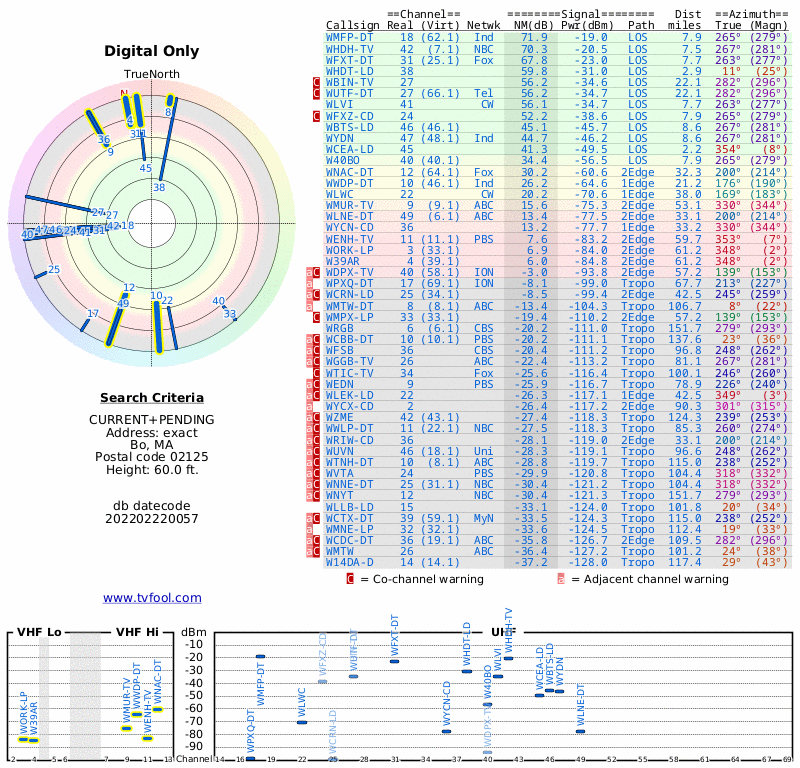The height and width of the screenshot is (768, 800).
Task: Click callsign WWDP-DT in the table
Action: click(349, 183)
